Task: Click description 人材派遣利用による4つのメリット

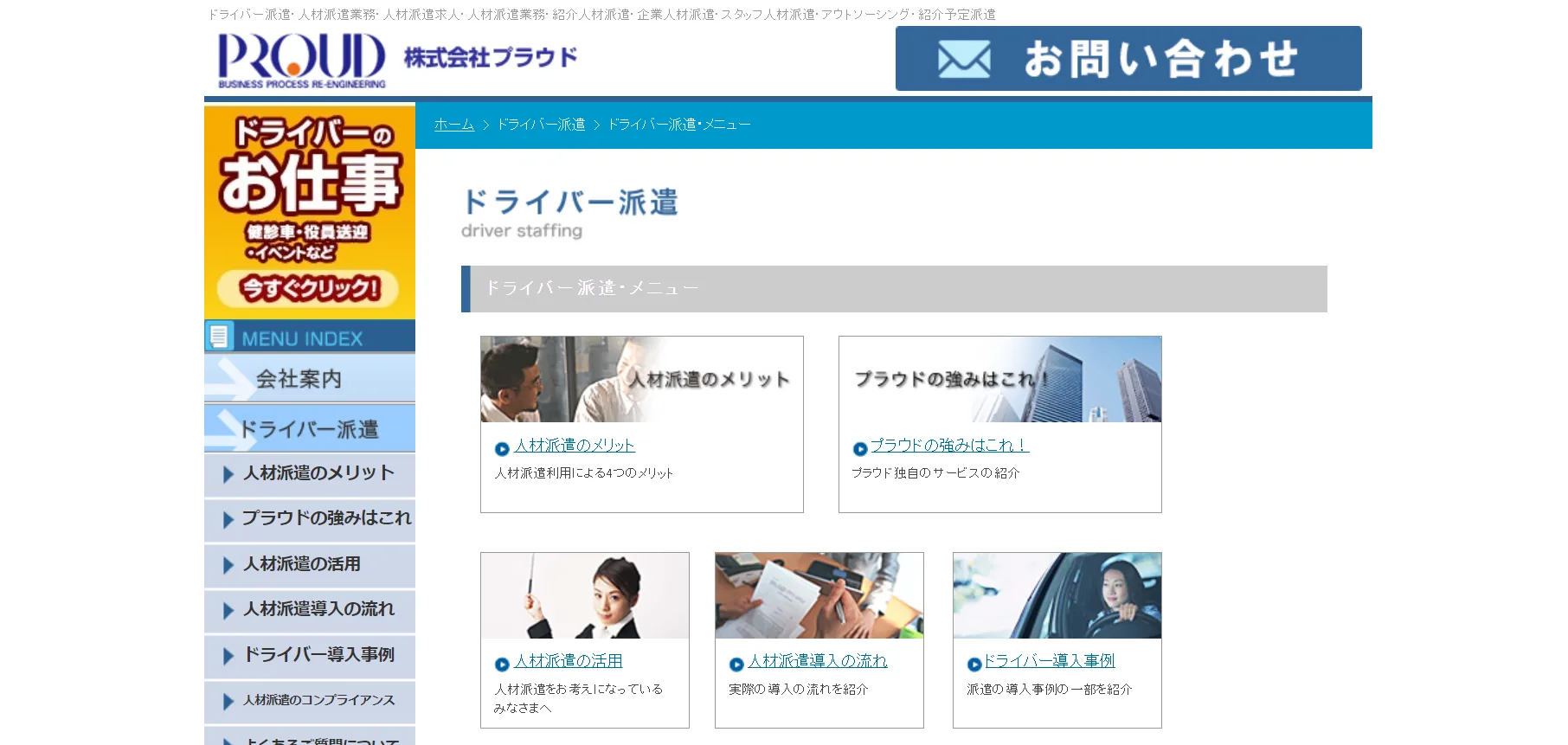Action: click(584, 473)
